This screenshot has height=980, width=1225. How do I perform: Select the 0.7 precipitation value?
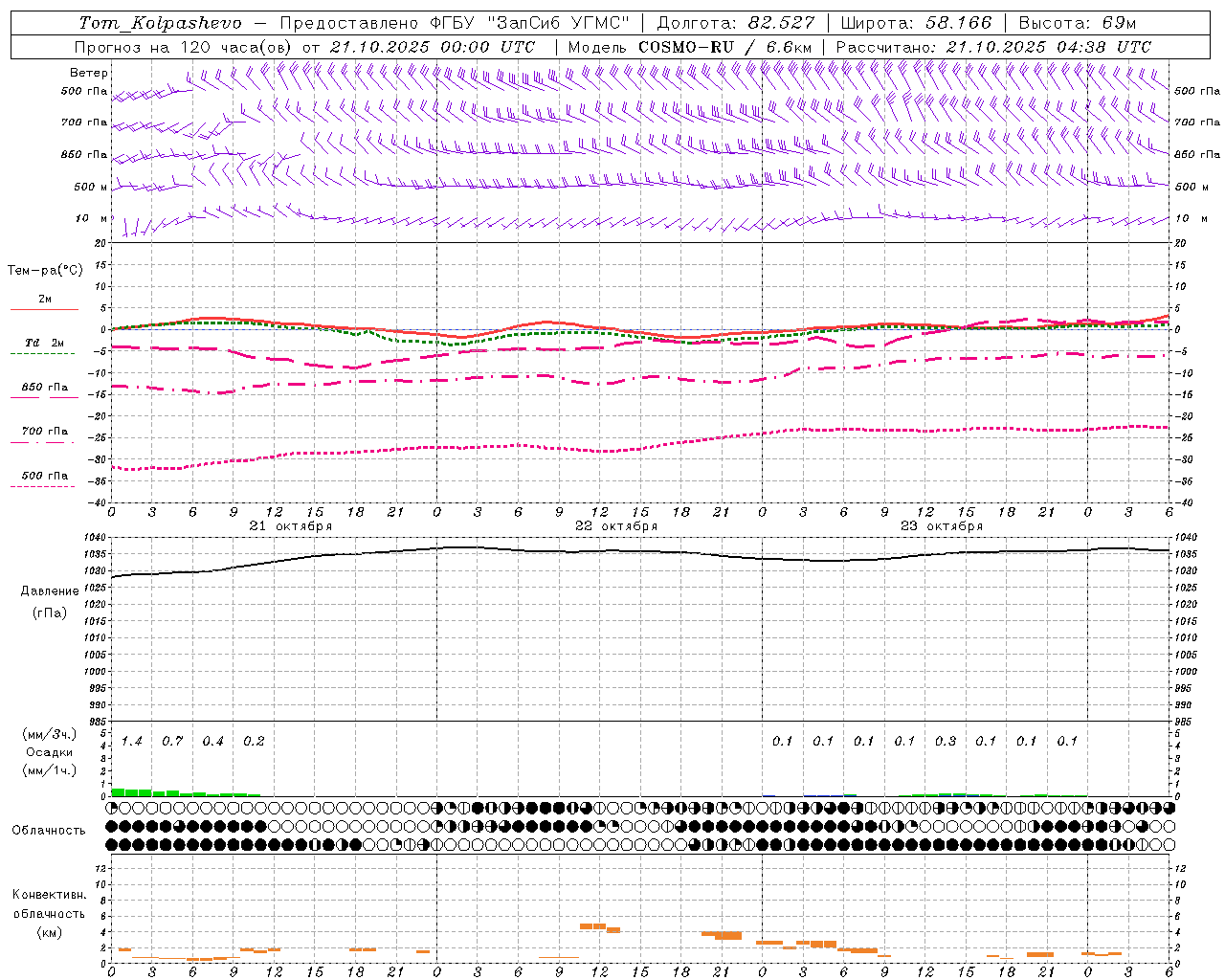172,741
